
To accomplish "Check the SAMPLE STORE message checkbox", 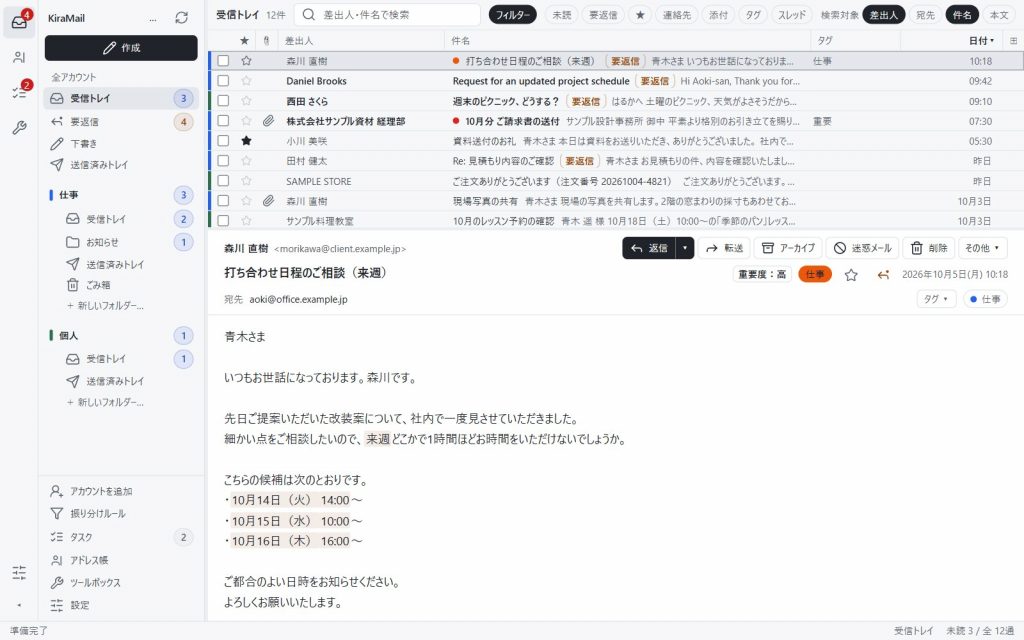I will pos(223,181).
